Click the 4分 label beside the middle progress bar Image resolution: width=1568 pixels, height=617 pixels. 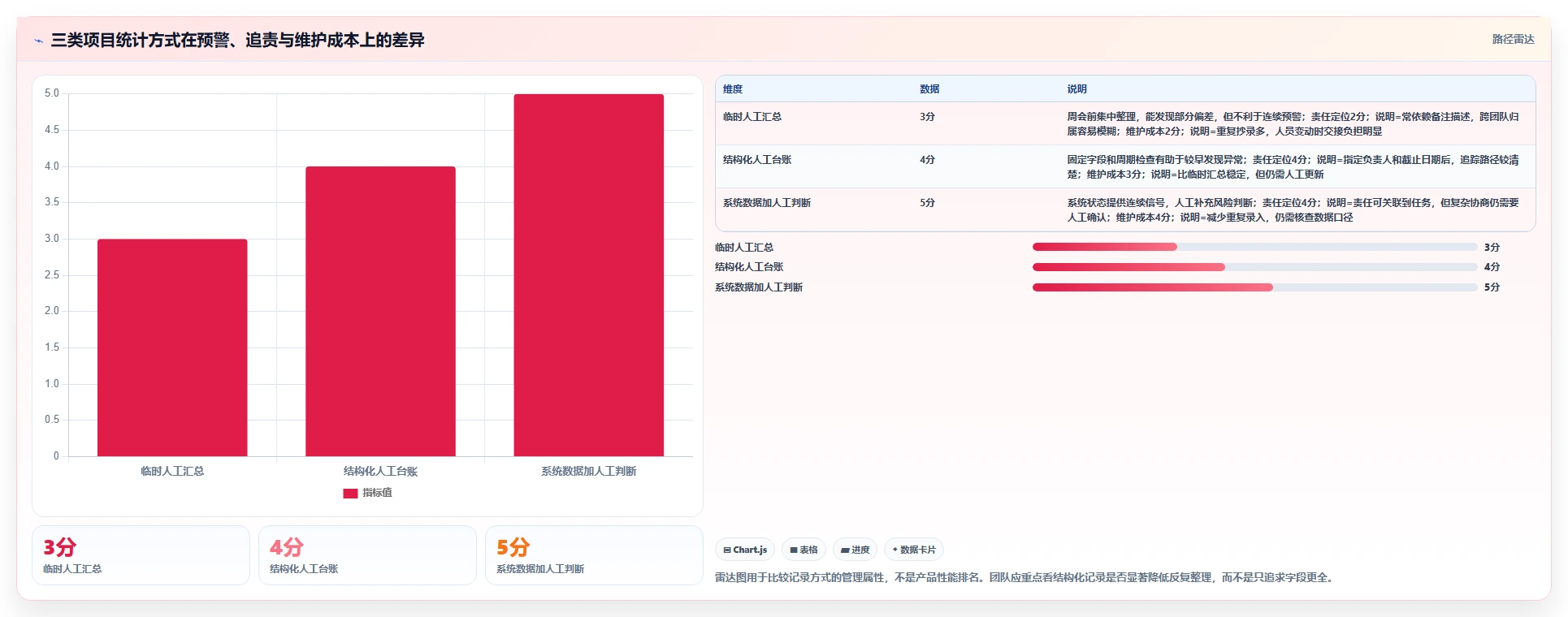[1492, 267]
